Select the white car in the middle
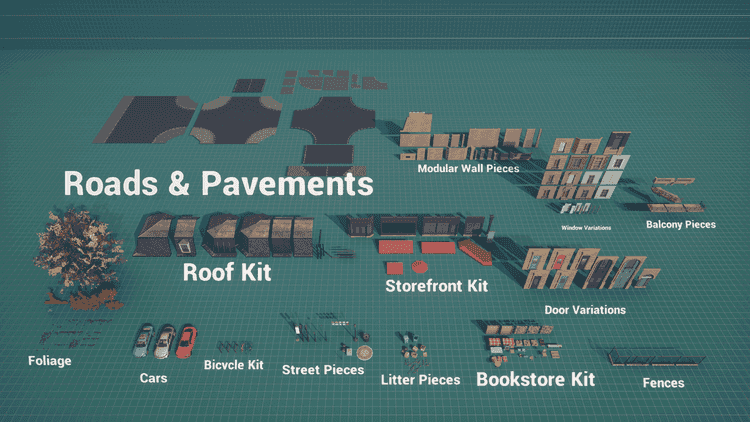Image resolution: width=750 pixels, height=422 pixels. point(165,343)
